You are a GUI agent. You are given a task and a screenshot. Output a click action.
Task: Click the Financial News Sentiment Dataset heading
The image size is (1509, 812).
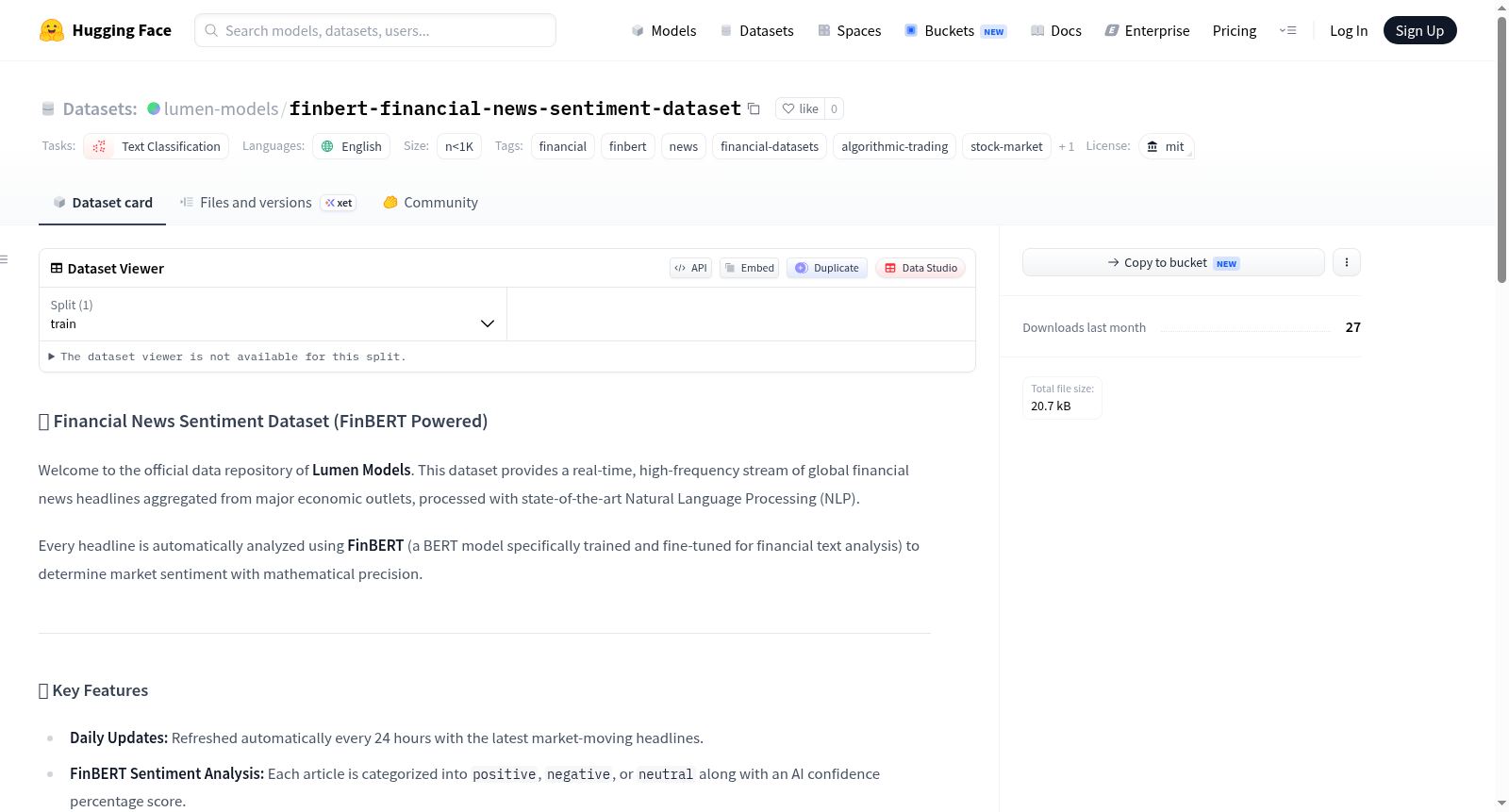263,422
